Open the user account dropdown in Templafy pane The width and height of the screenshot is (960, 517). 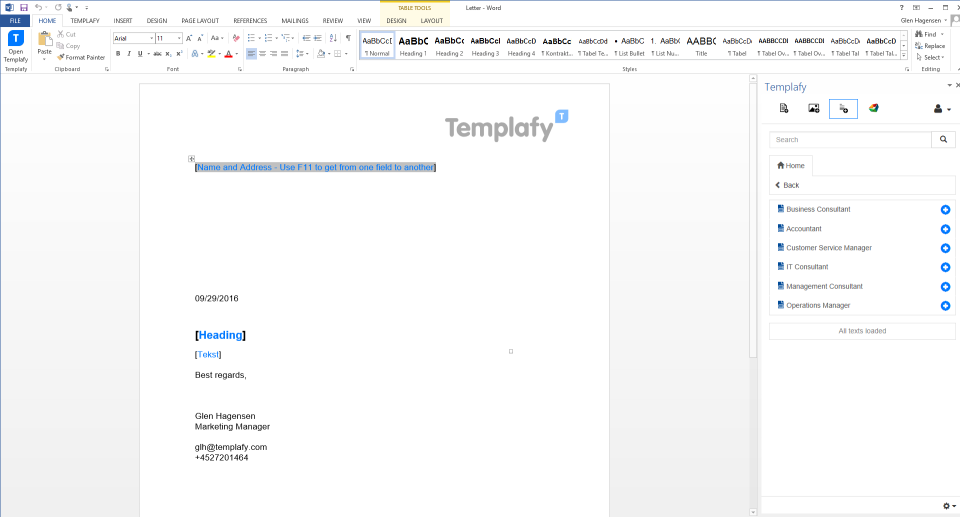point(942,109)
